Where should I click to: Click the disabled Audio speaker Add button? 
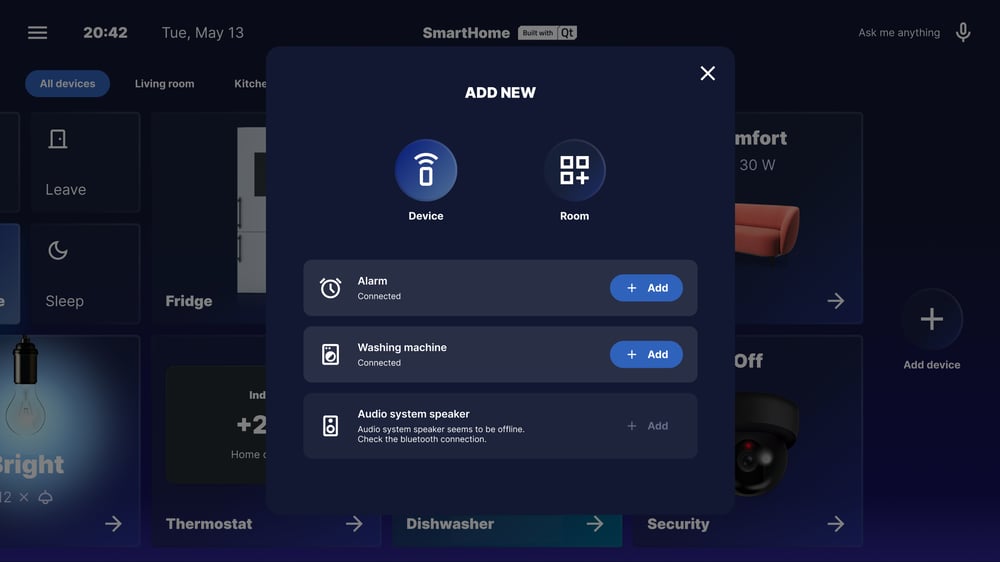pyautogui.click(x=646, y=426)
